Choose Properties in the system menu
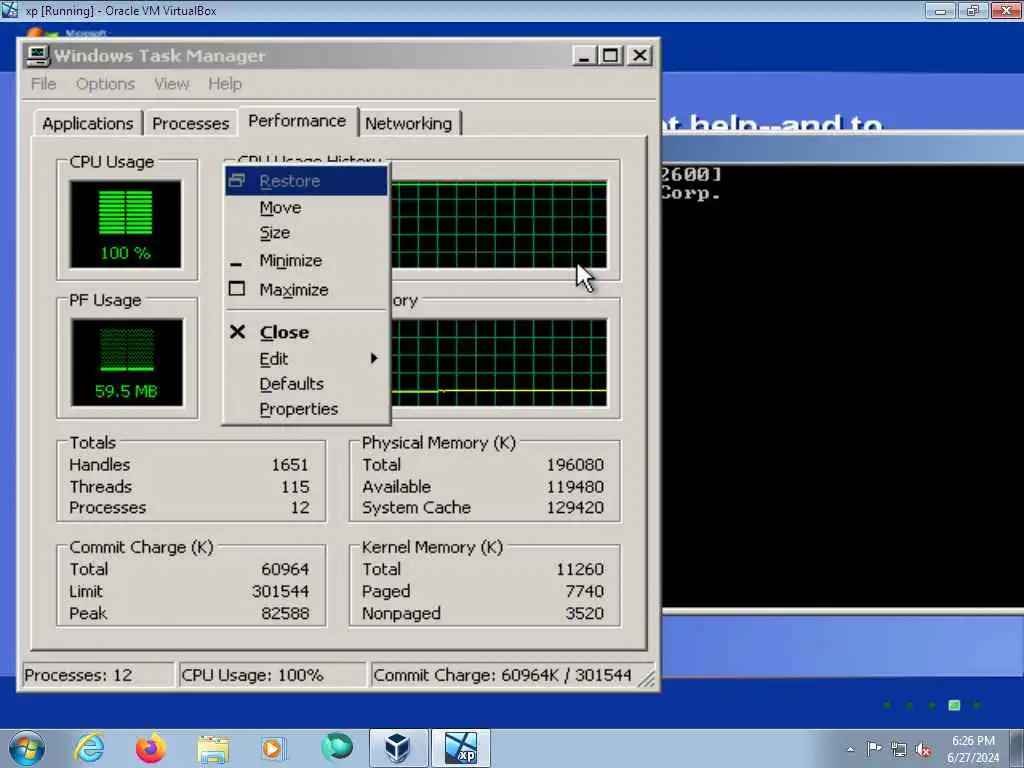 (x=306, y=409)
